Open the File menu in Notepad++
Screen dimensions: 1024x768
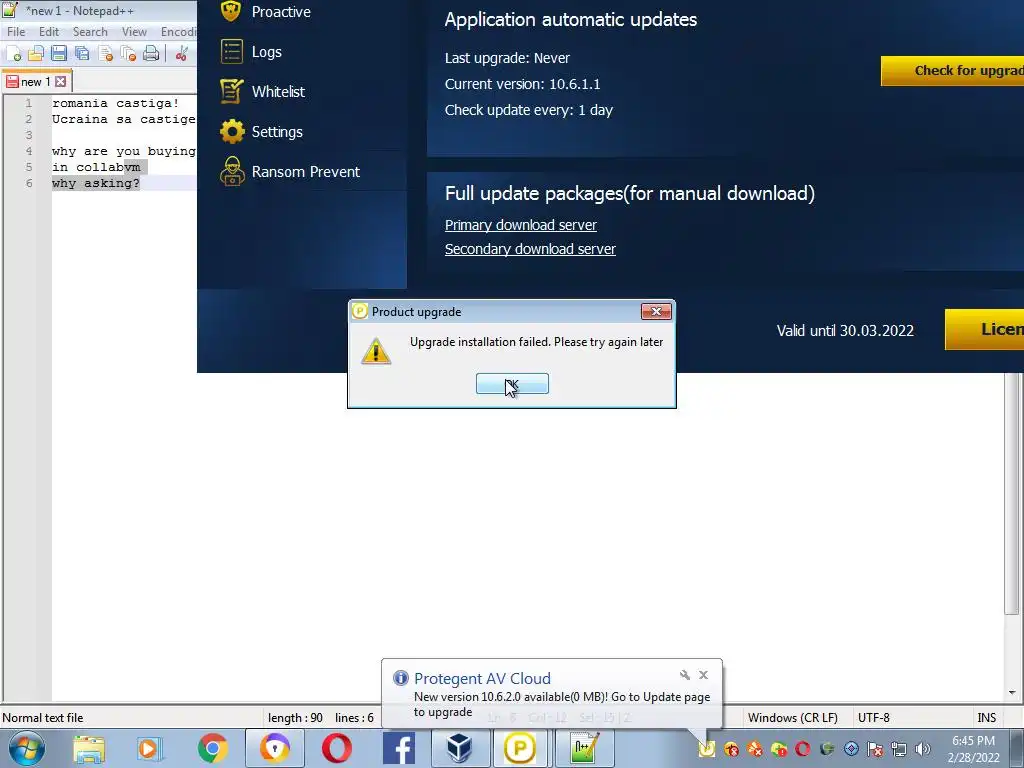(x=16, y=31)
